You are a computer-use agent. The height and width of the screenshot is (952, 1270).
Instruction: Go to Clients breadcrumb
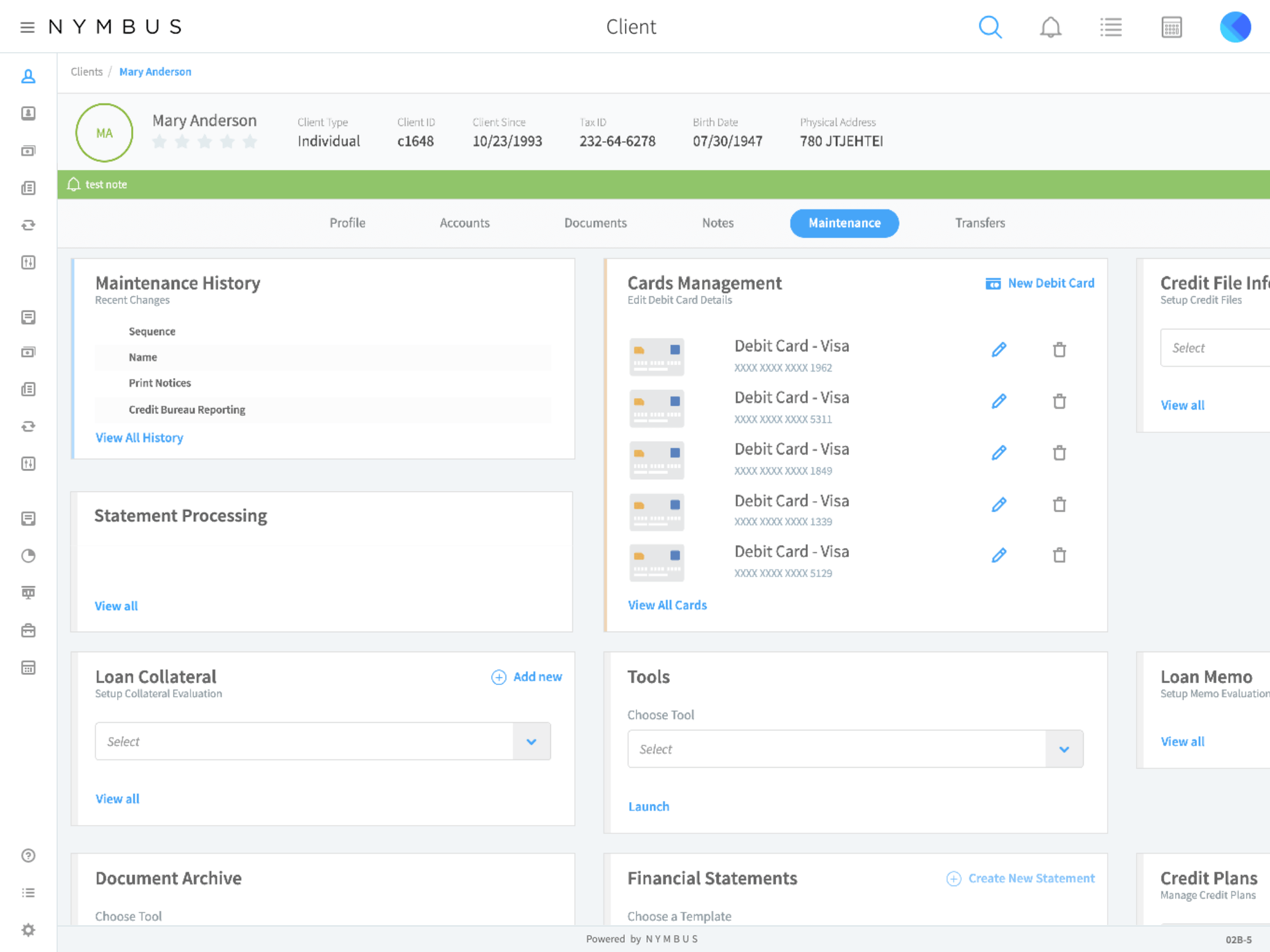(x=86, y=72)
